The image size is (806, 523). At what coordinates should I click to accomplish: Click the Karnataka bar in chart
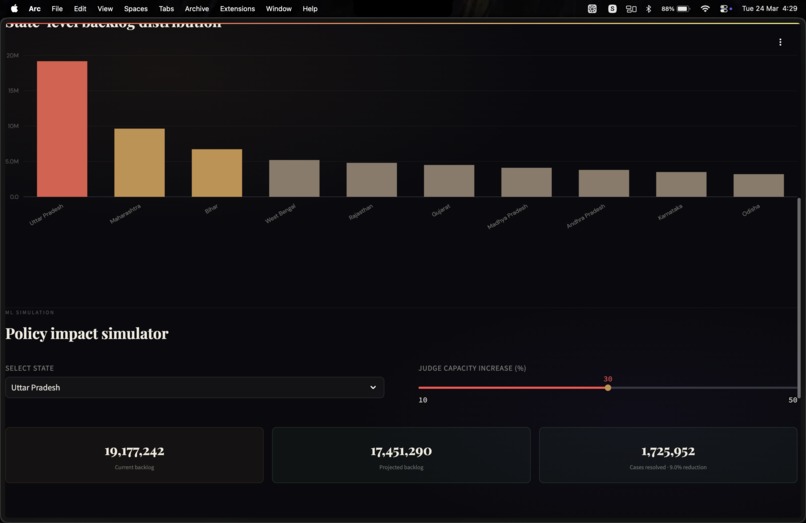pyautogui.click(x=681, y=184)
